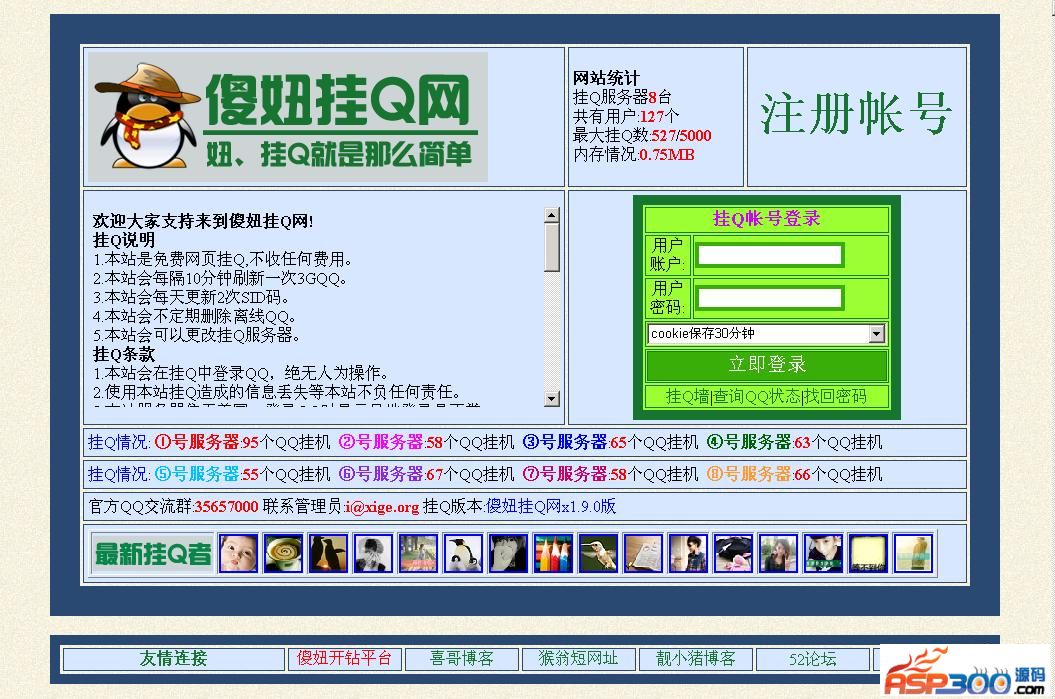This screenshot has width=1055, height=699.
Task: Click the 立即登录 login button
Action: 767,365
